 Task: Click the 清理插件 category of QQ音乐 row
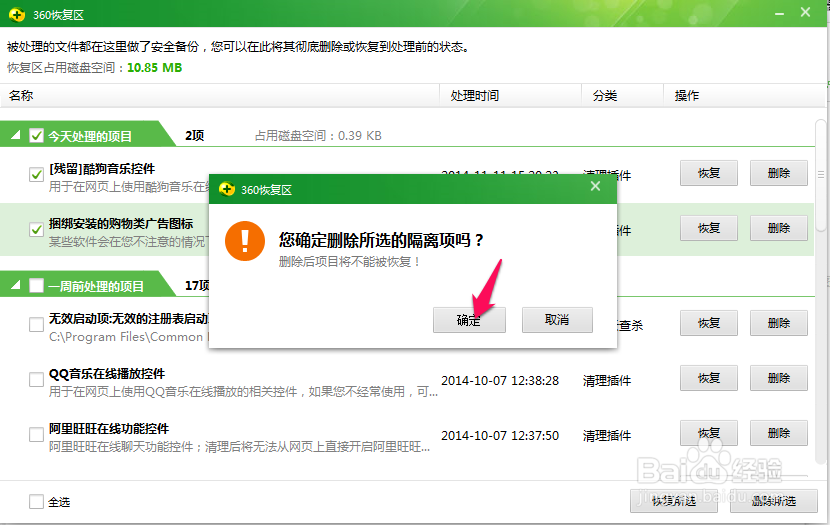(x=607, y=381)
